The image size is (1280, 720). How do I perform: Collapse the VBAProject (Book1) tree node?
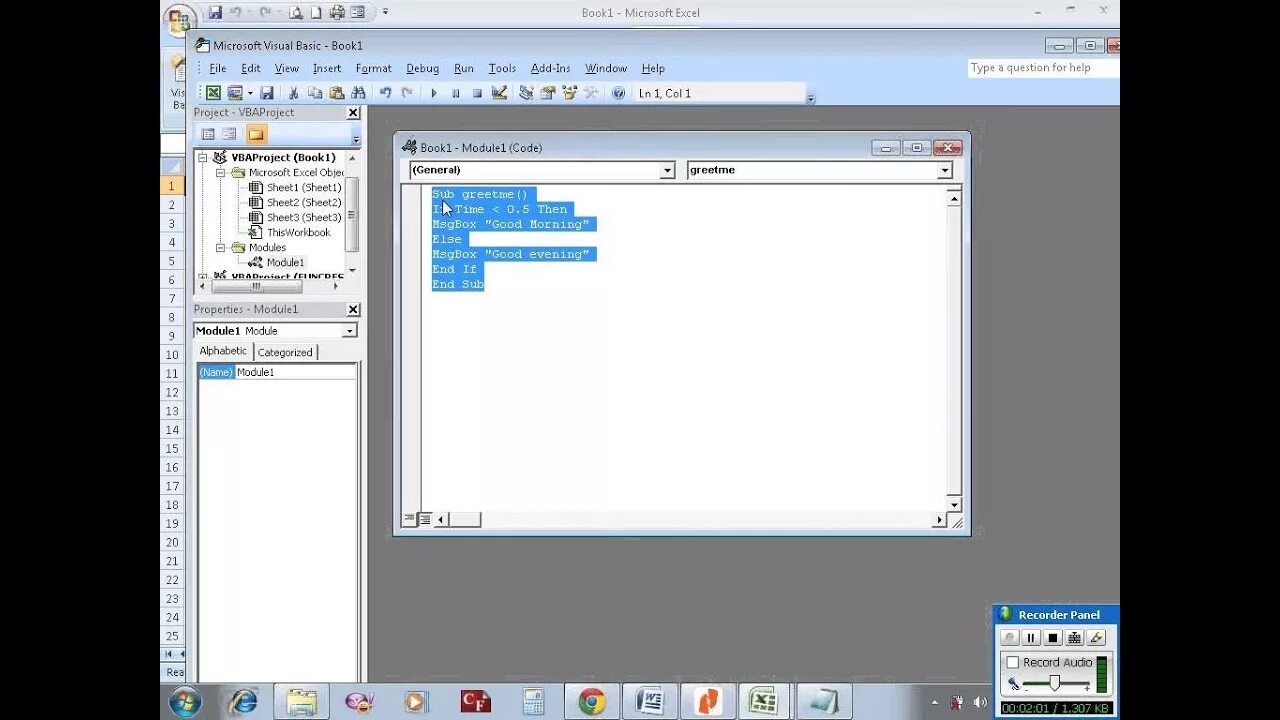tap(203, 157)
